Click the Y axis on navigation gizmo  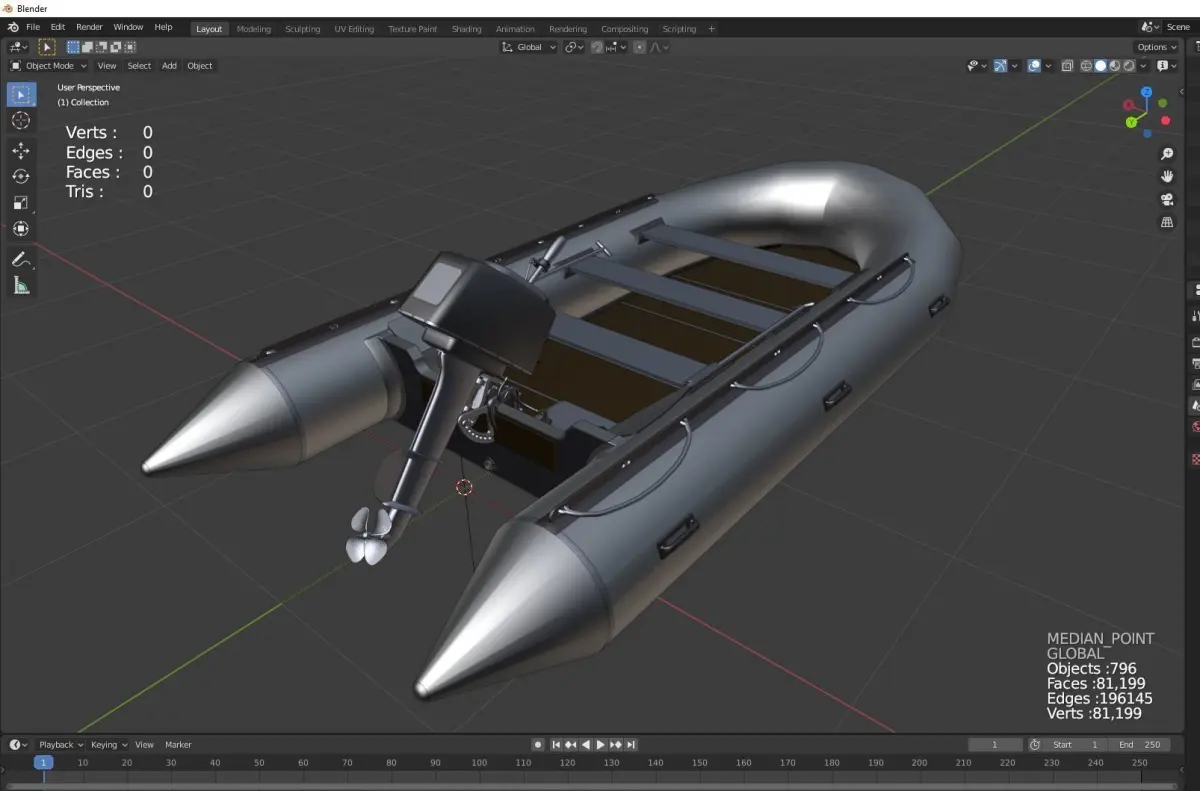1131,122
